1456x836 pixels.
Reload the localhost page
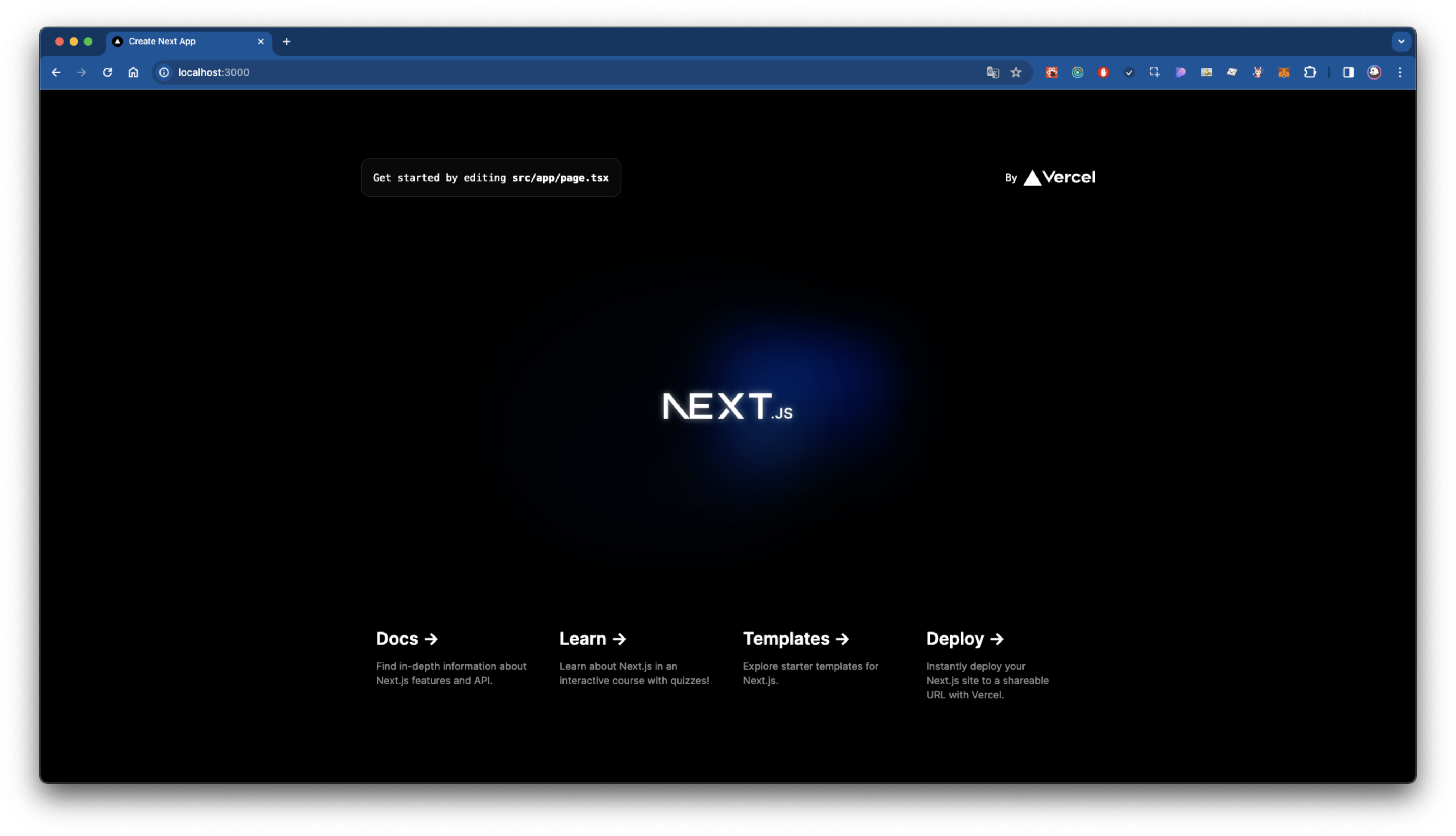coord(107,72)
